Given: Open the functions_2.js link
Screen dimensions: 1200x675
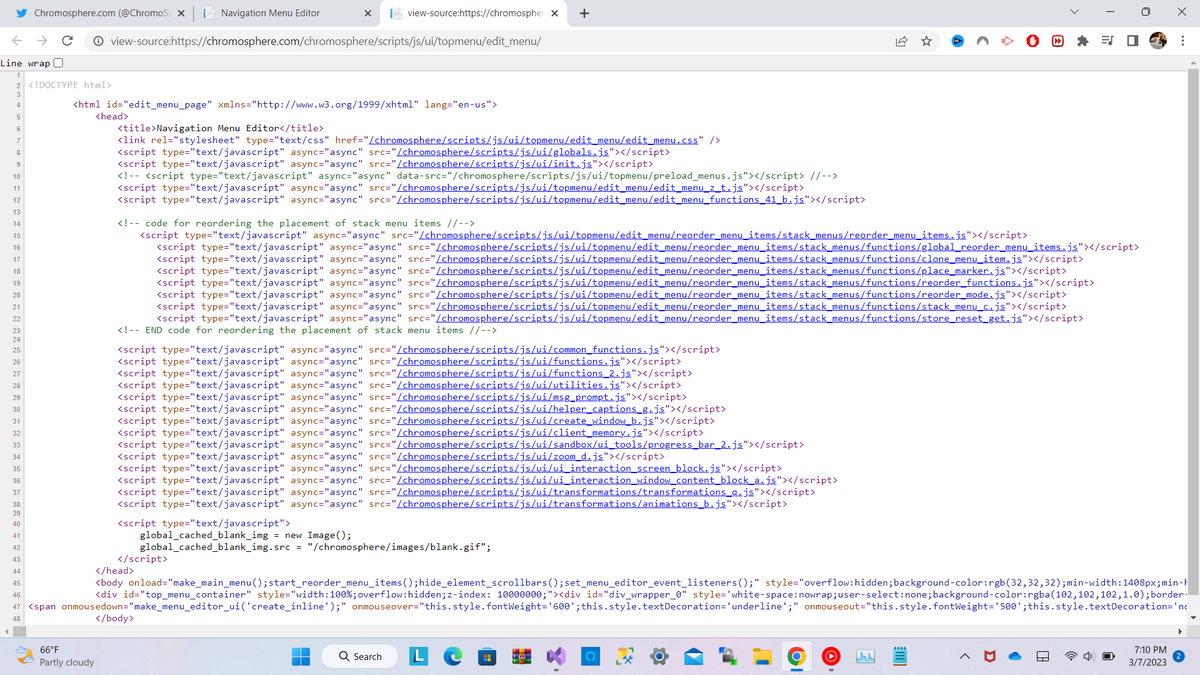Looking at the screenshot, I should pos(516,374).
